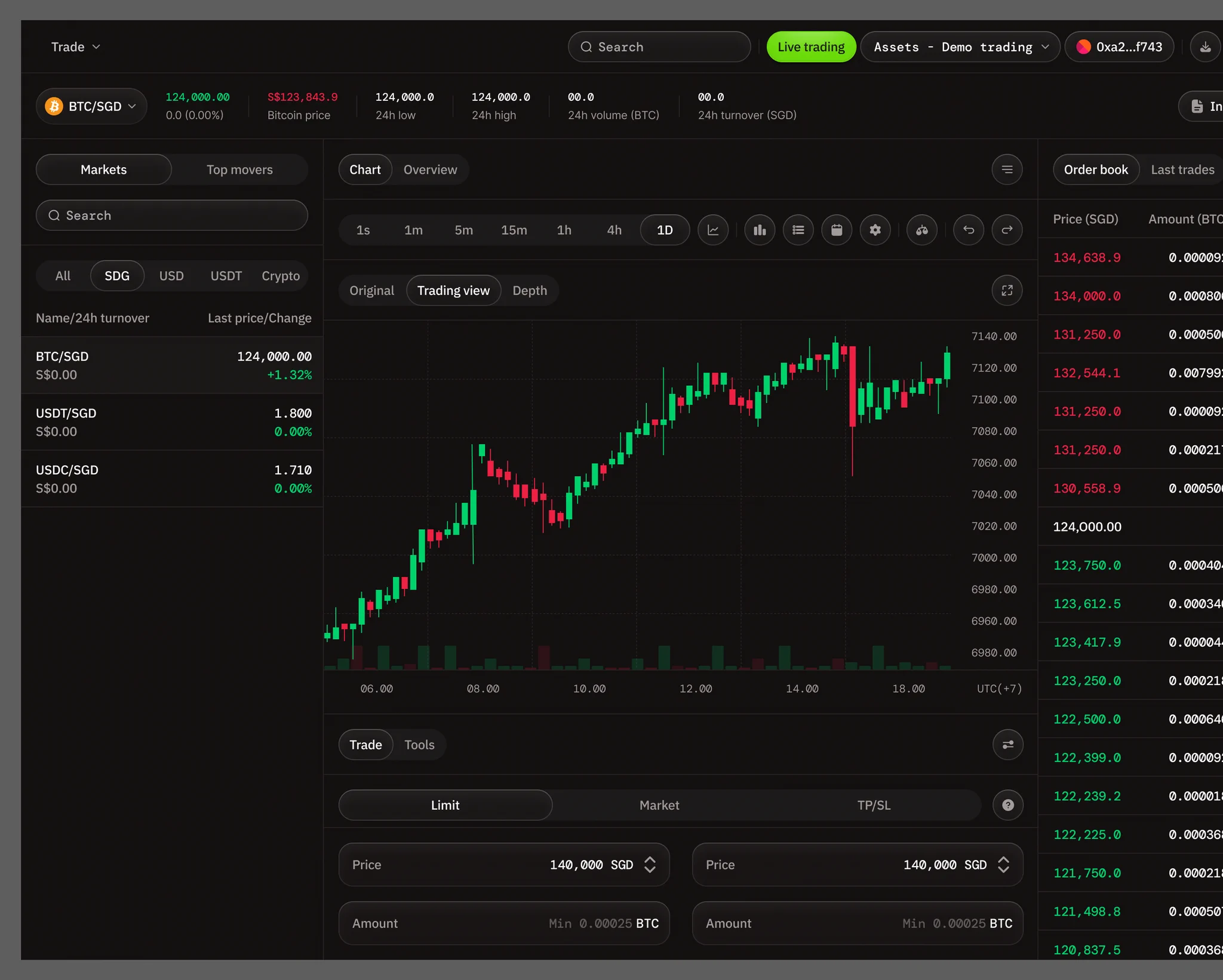Switch to Depth chart view
The height and width of the screenshot is (980, 1223).
click(530, 290)
